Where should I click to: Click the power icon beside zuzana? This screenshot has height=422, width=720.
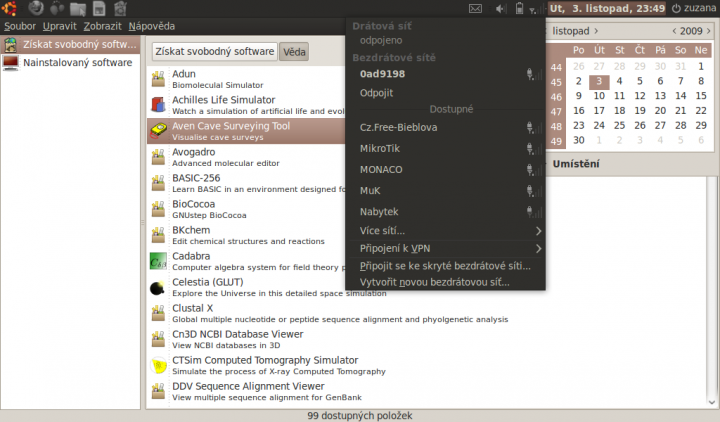676,8
